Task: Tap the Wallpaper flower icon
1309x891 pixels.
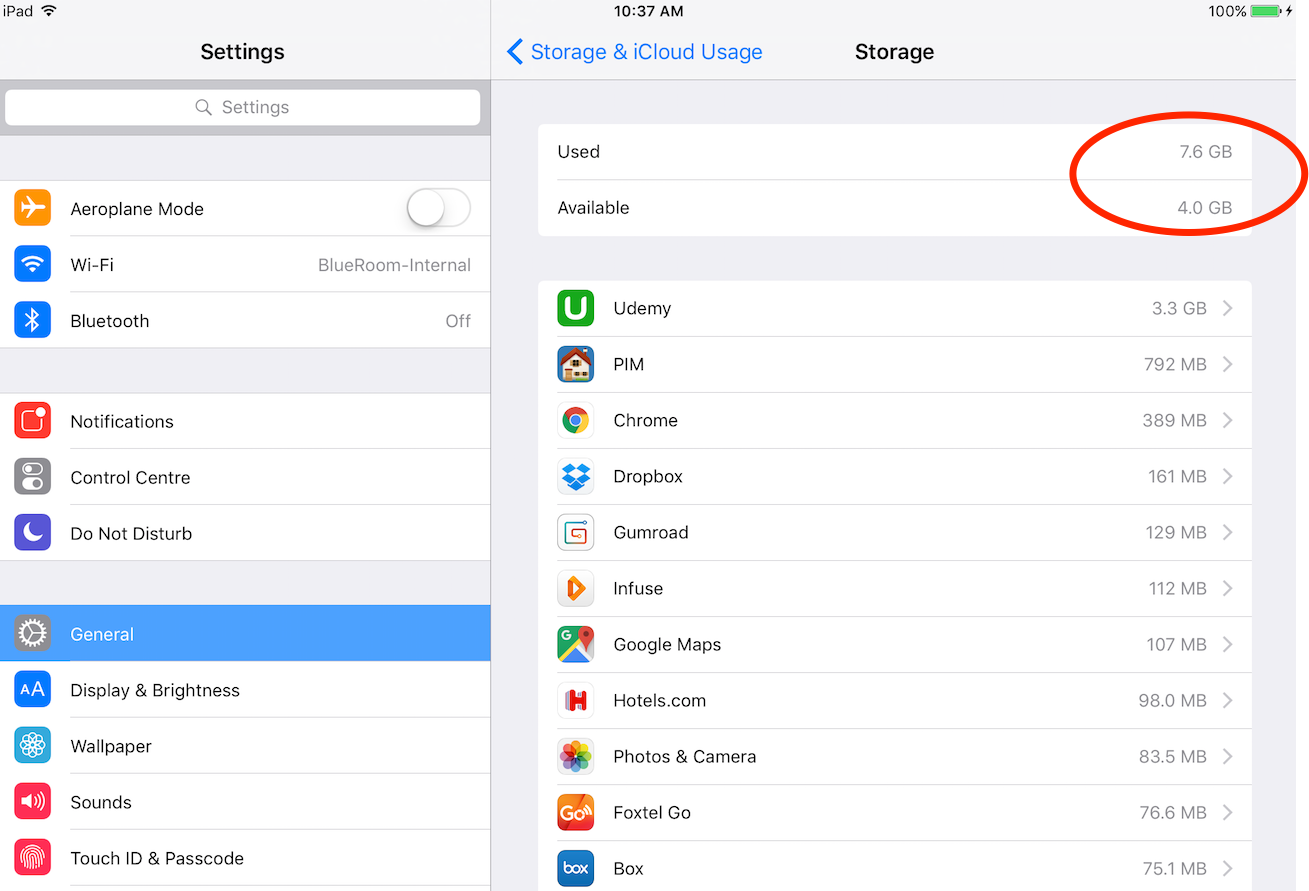Action: 32,745
